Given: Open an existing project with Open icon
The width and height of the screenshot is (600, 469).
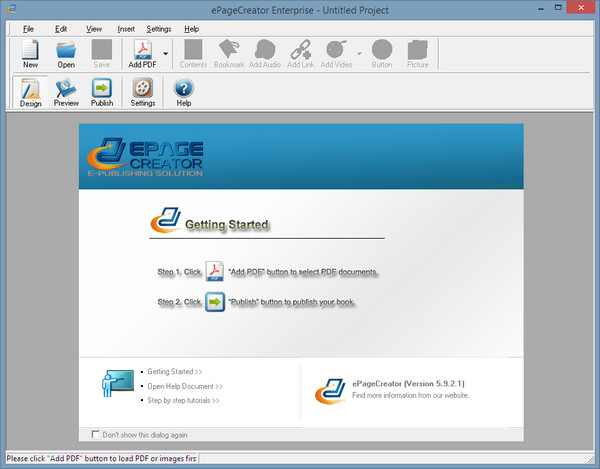Looking at the screenshot, I should tap(66, 53).
